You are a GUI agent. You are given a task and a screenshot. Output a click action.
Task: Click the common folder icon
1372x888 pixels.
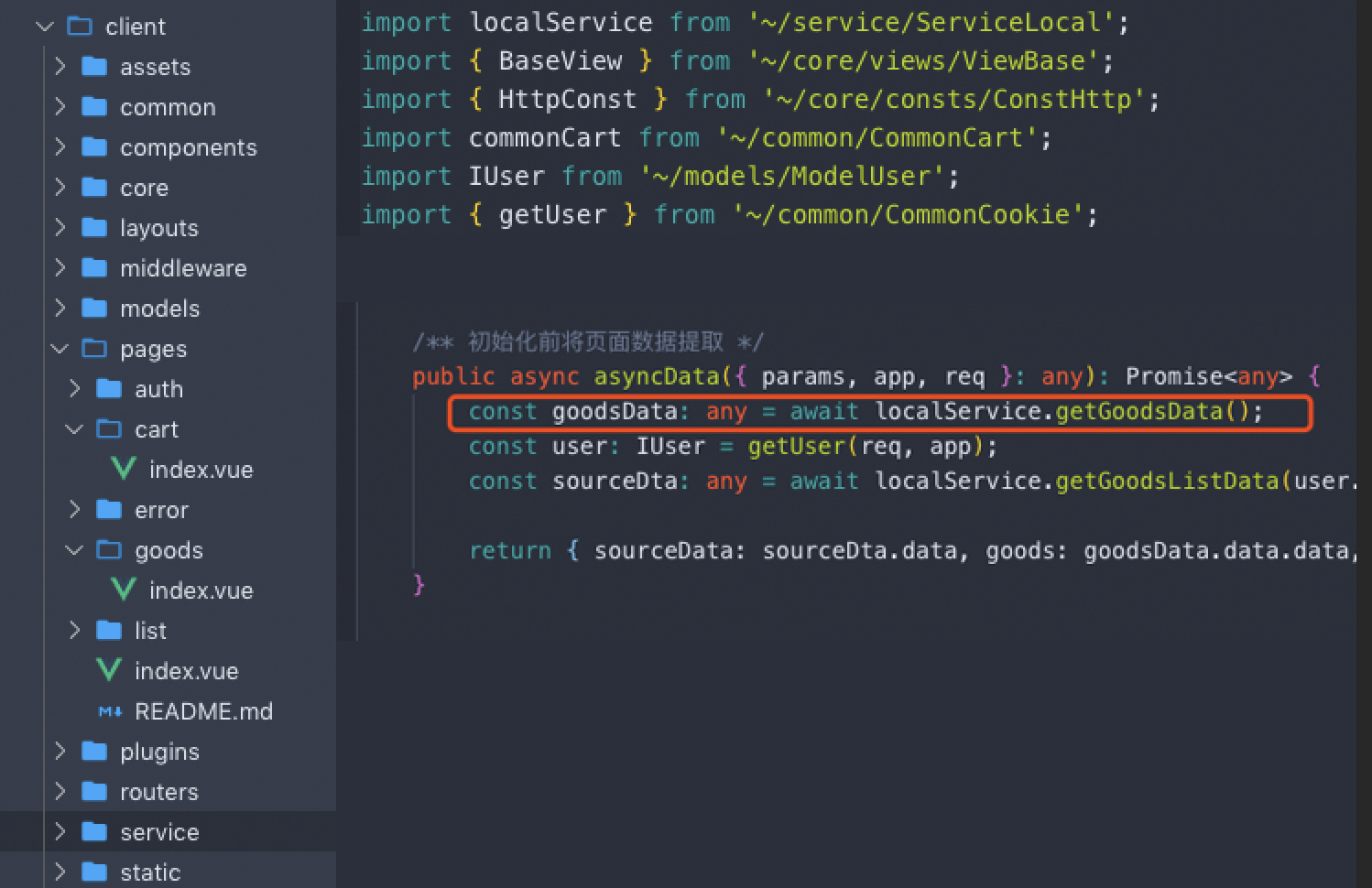pos(94,106)
